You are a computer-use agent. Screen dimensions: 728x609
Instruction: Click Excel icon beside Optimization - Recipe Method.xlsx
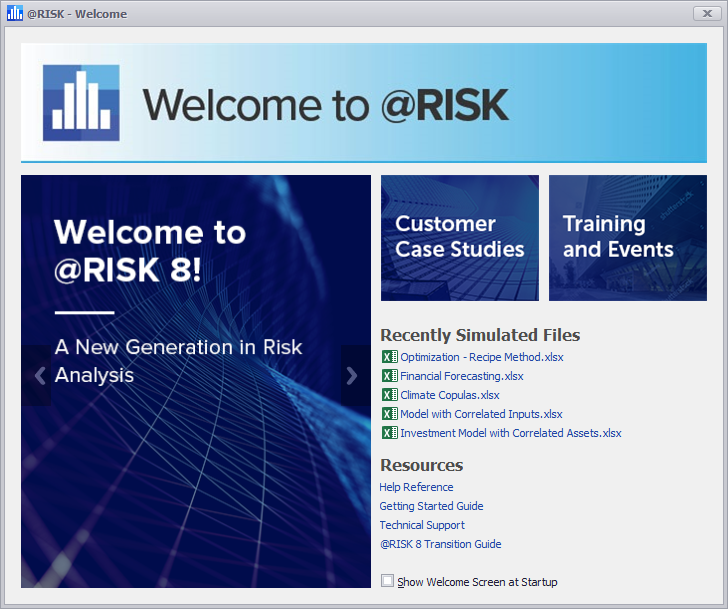pyautogui.click(x=389, y=357)
